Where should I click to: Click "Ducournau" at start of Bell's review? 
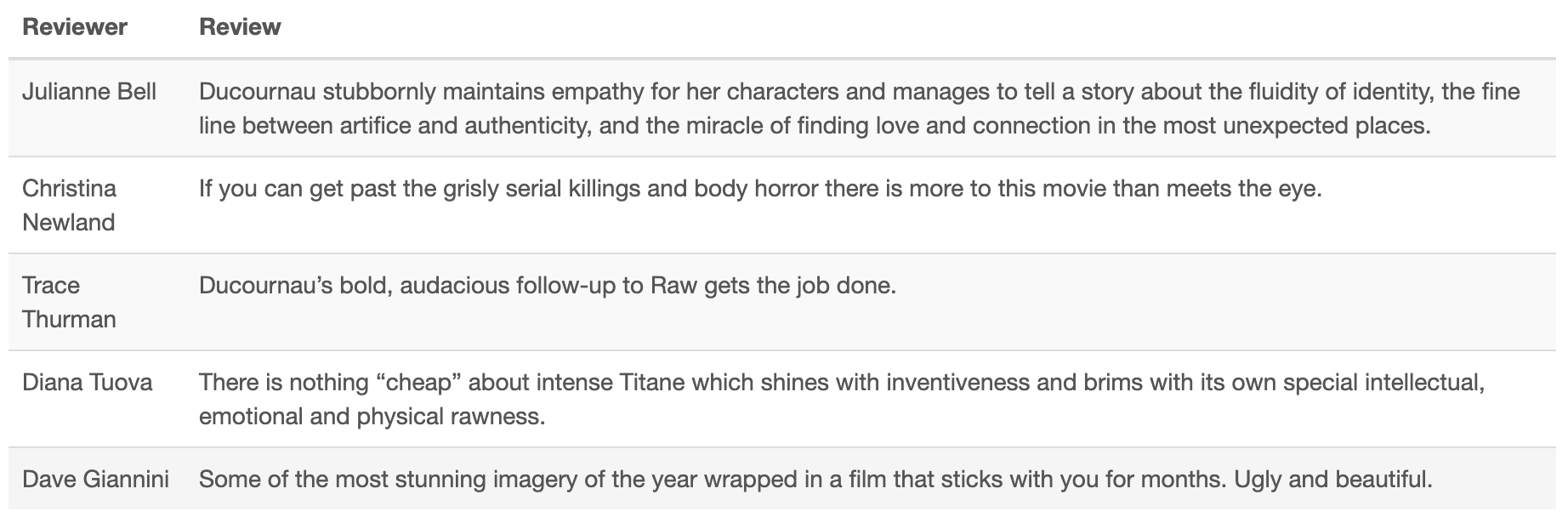pos(258,92)
